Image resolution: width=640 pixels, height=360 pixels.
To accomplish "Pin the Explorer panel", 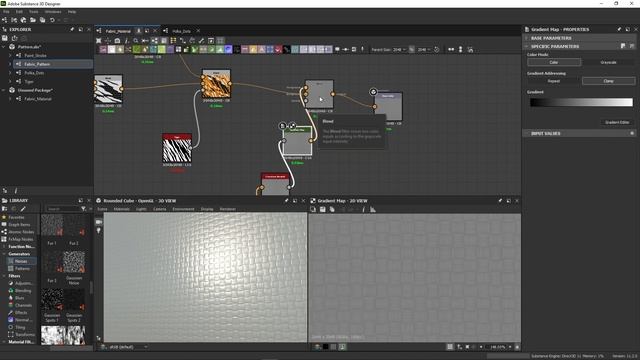I will [x=72, y=29].
